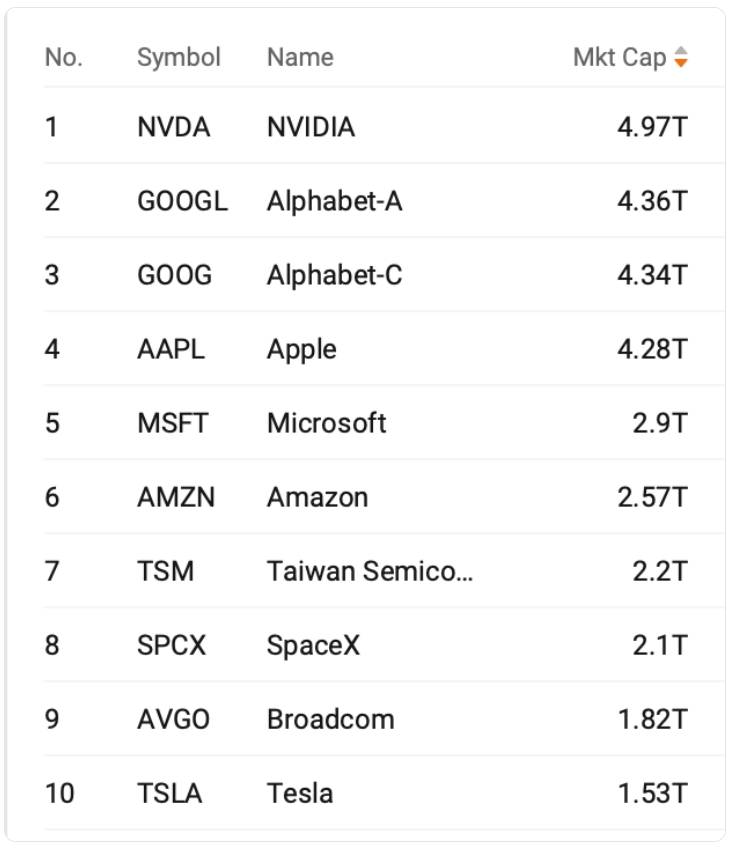Select Taiwan Semico... stock name
This screenshot has height=850, width=732.
(x=370, y=571)
